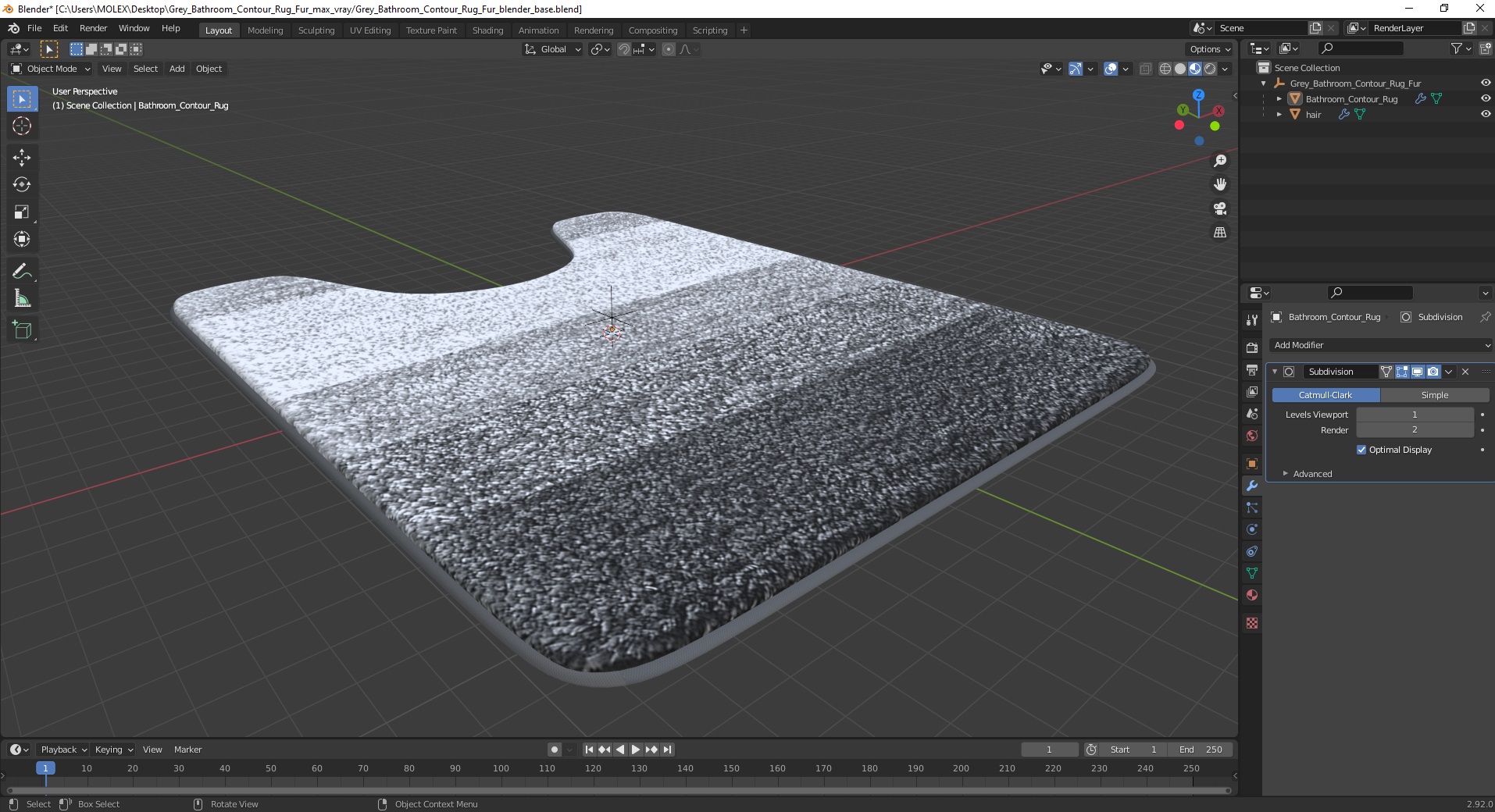Click the zoom viewport icon
This screenshot has height=812, width=1495.
tap(1219, 161)
